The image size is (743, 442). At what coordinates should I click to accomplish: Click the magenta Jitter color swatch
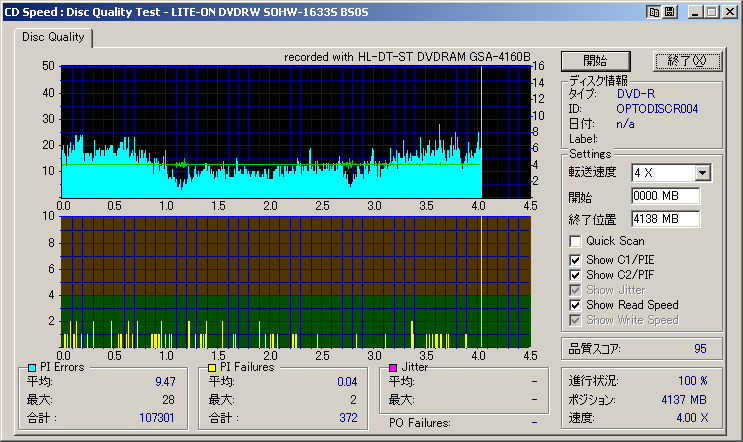pyautogui.click(x=393, y=368)
